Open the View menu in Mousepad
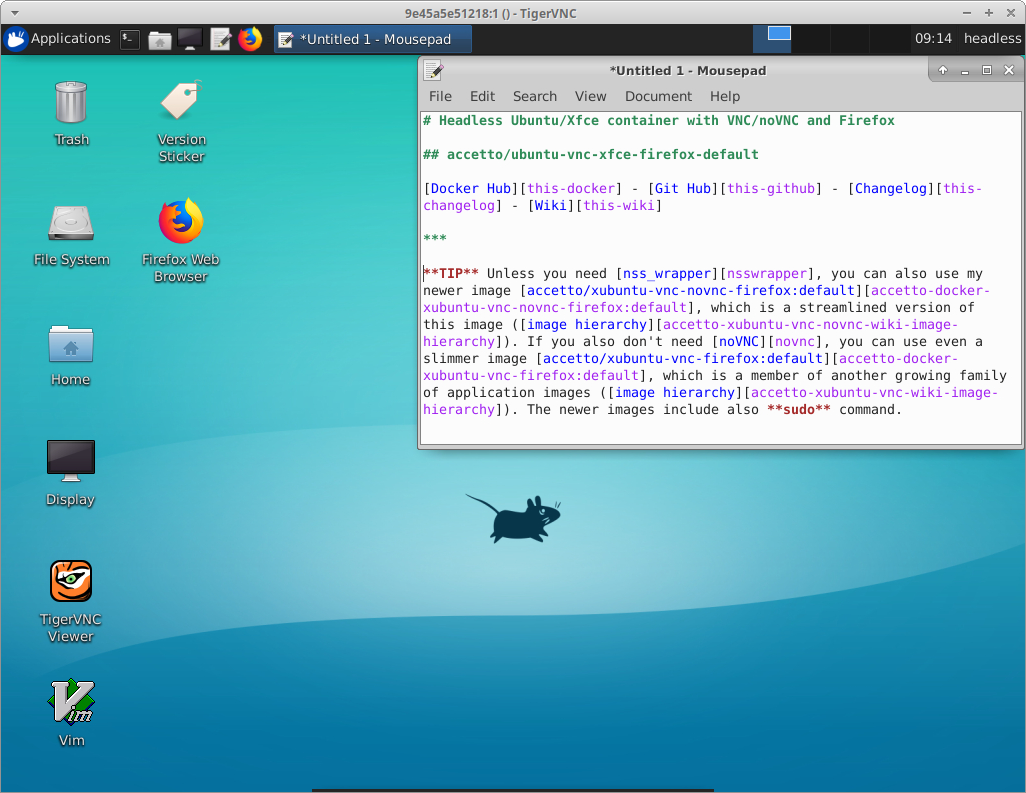 pyautogui.click(x=590, y=96)
